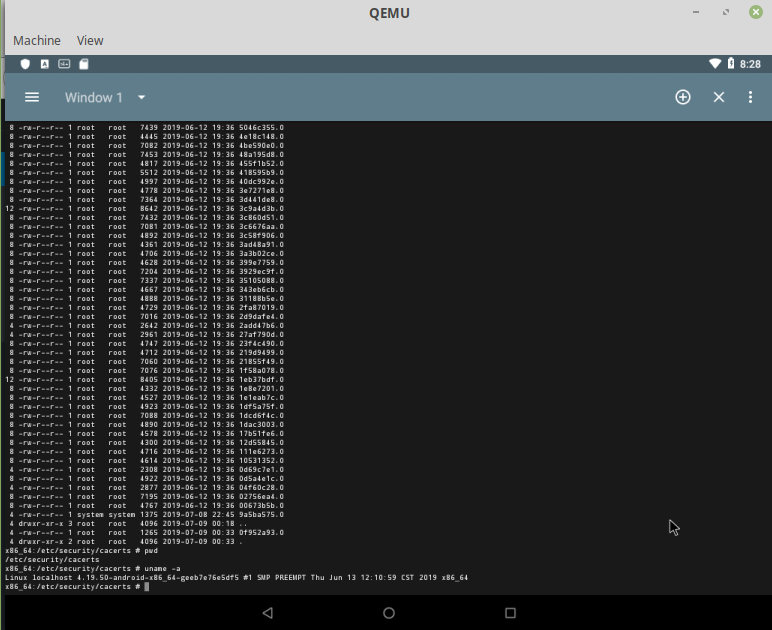Tap the shield icon in status bar
The height and width of the screenshot is (630, 772).
(25, 64)
